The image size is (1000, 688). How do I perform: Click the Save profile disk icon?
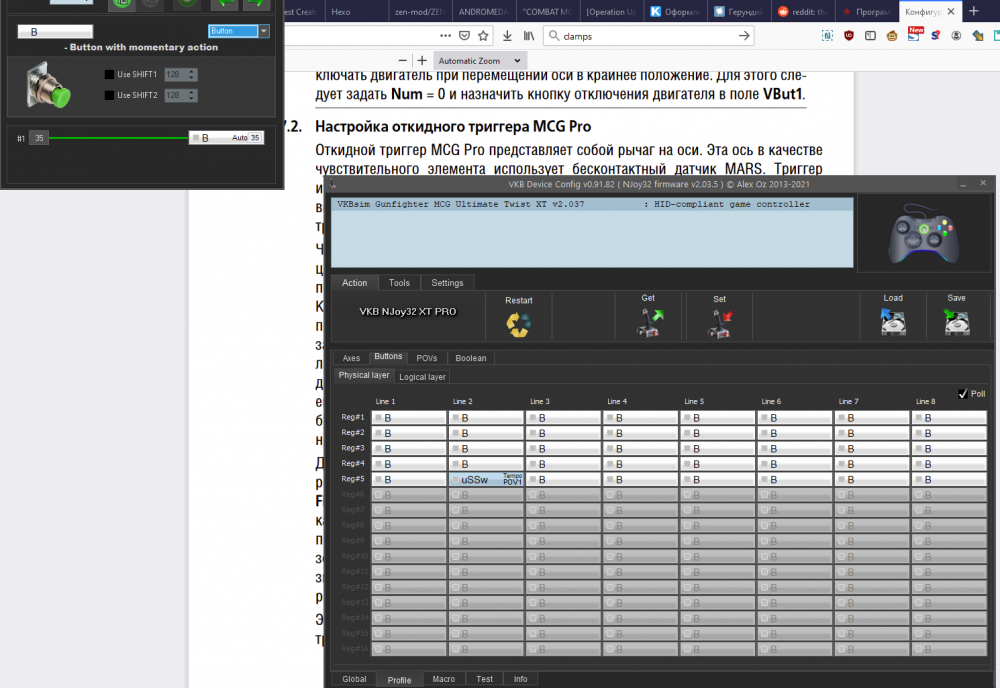956,322
